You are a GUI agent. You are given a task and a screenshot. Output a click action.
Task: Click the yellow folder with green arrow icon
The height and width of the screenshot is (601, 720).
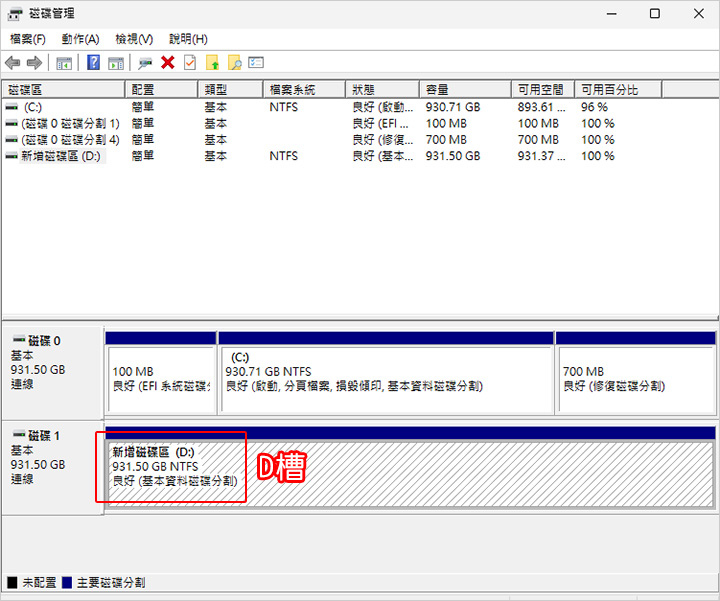pos(212,62)
